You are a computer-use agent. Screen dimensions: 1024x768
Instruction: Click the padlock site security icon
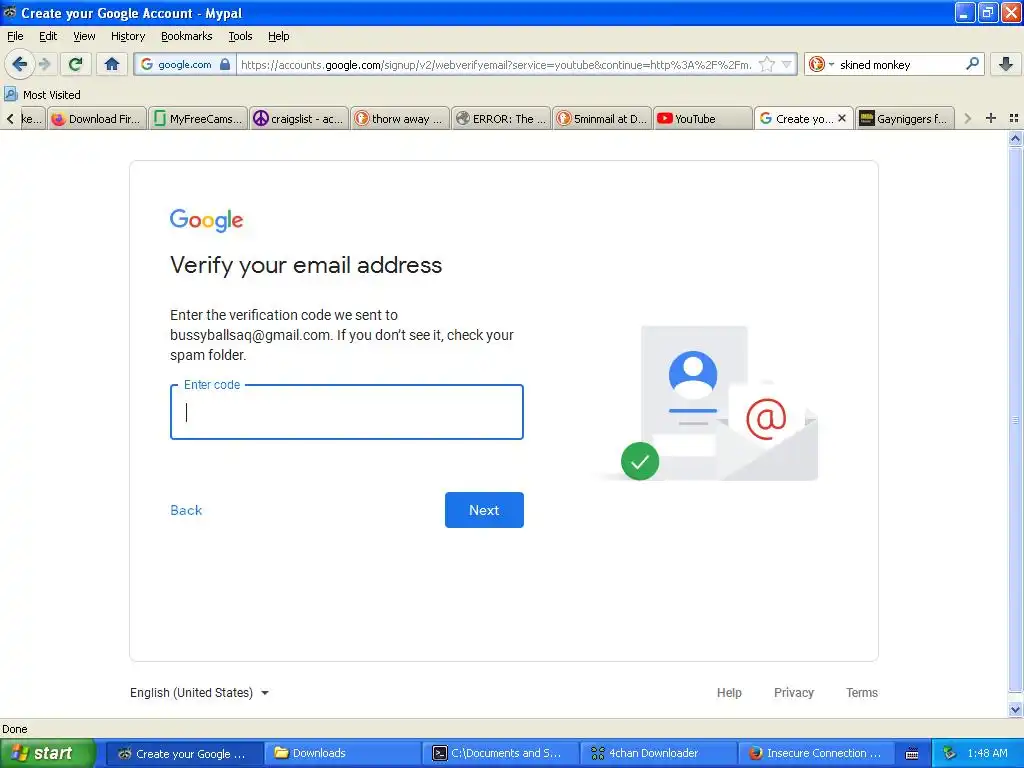pyautogui.click(x=225, y=64)
